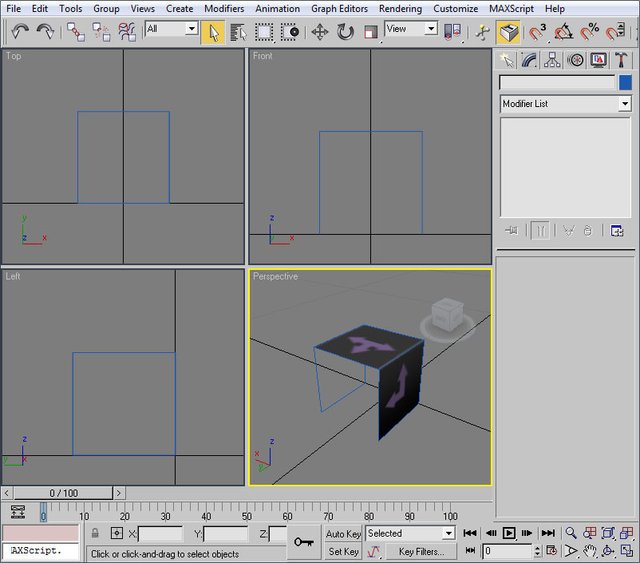Click the Set Key button
640x563 pixels.
343,551
